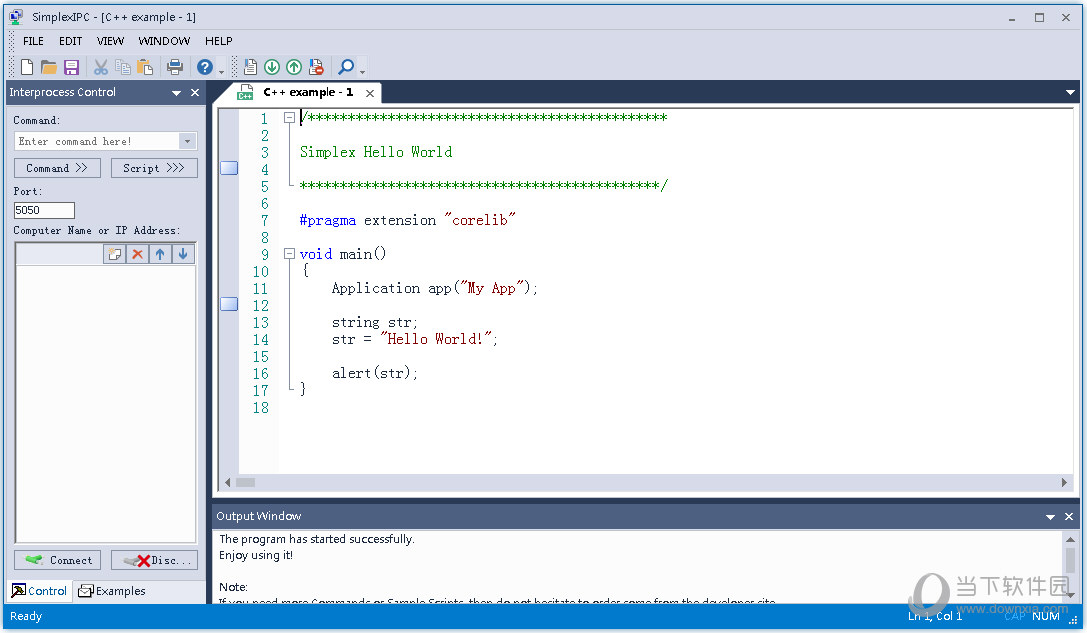Open the Output Window options dropdown arrow
This screenshot has width=1087, height=633.
click(x=1050, y=517)
